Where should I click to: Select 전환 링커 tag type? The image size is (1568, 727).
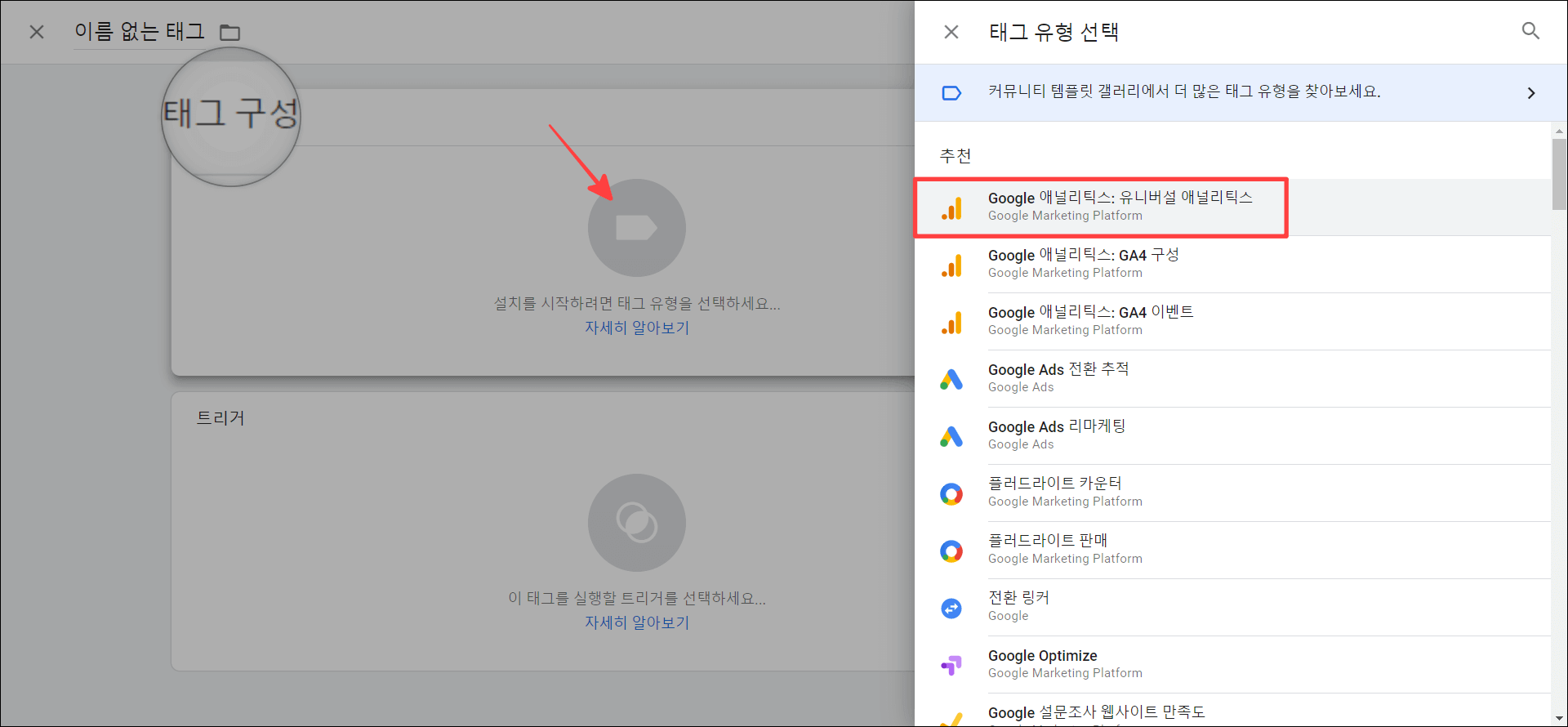click(1232, 608)
